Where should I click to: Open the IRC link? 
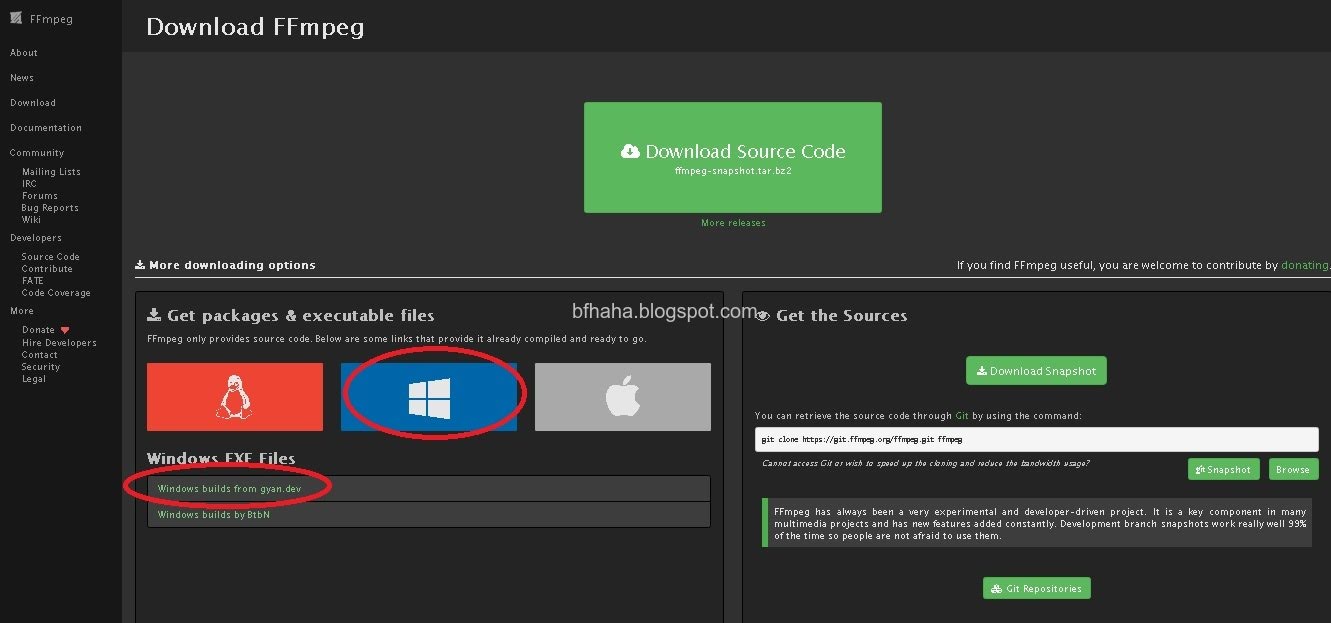(29, 184)
